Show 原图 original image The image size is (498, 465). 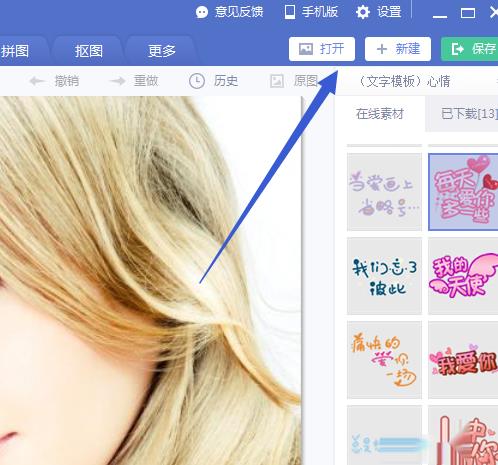tap(294, 81)
